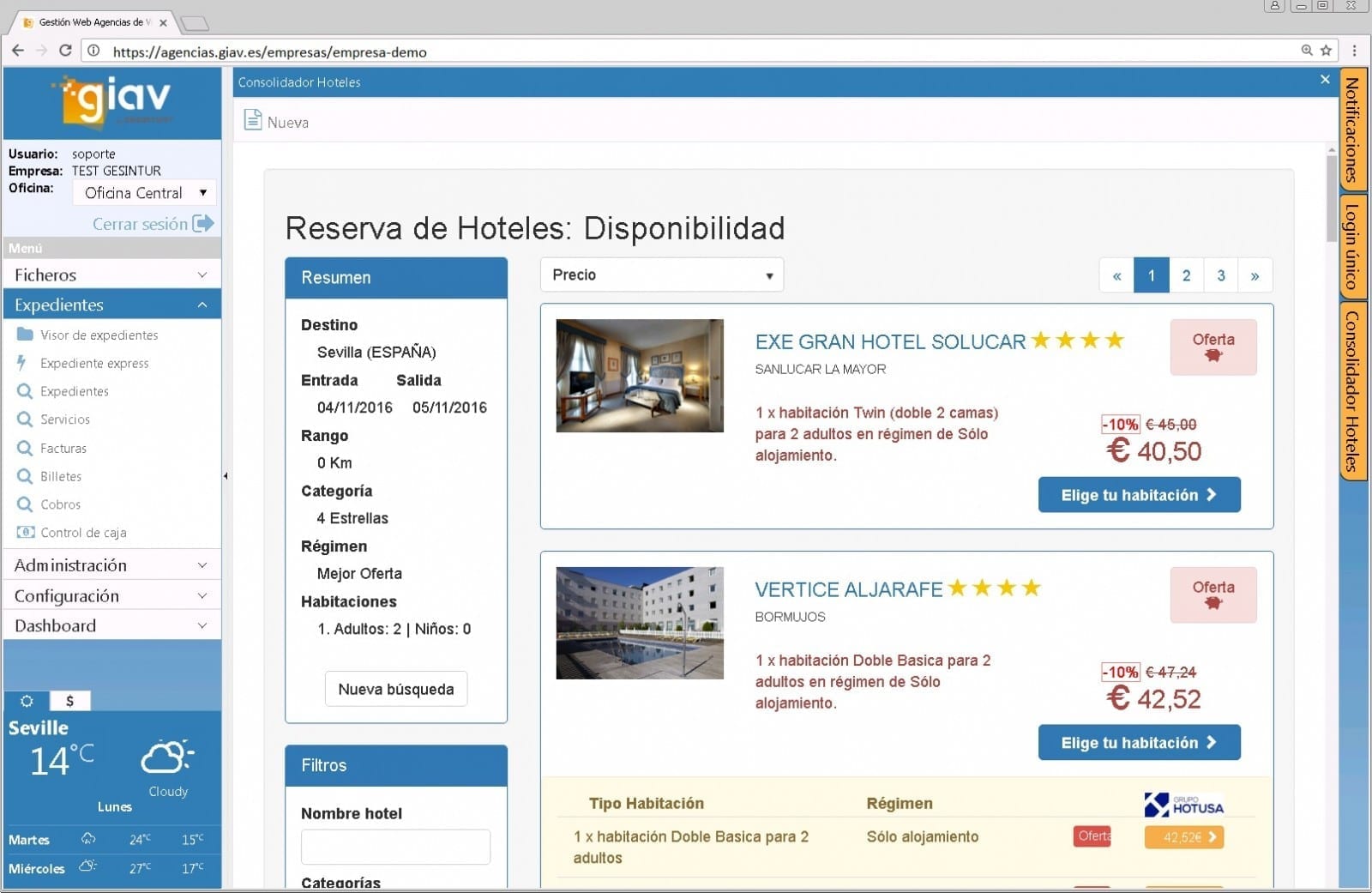The image size is (1372, 893).
Task: Expand the Ficheros menu section
Action: pos(111,275)
